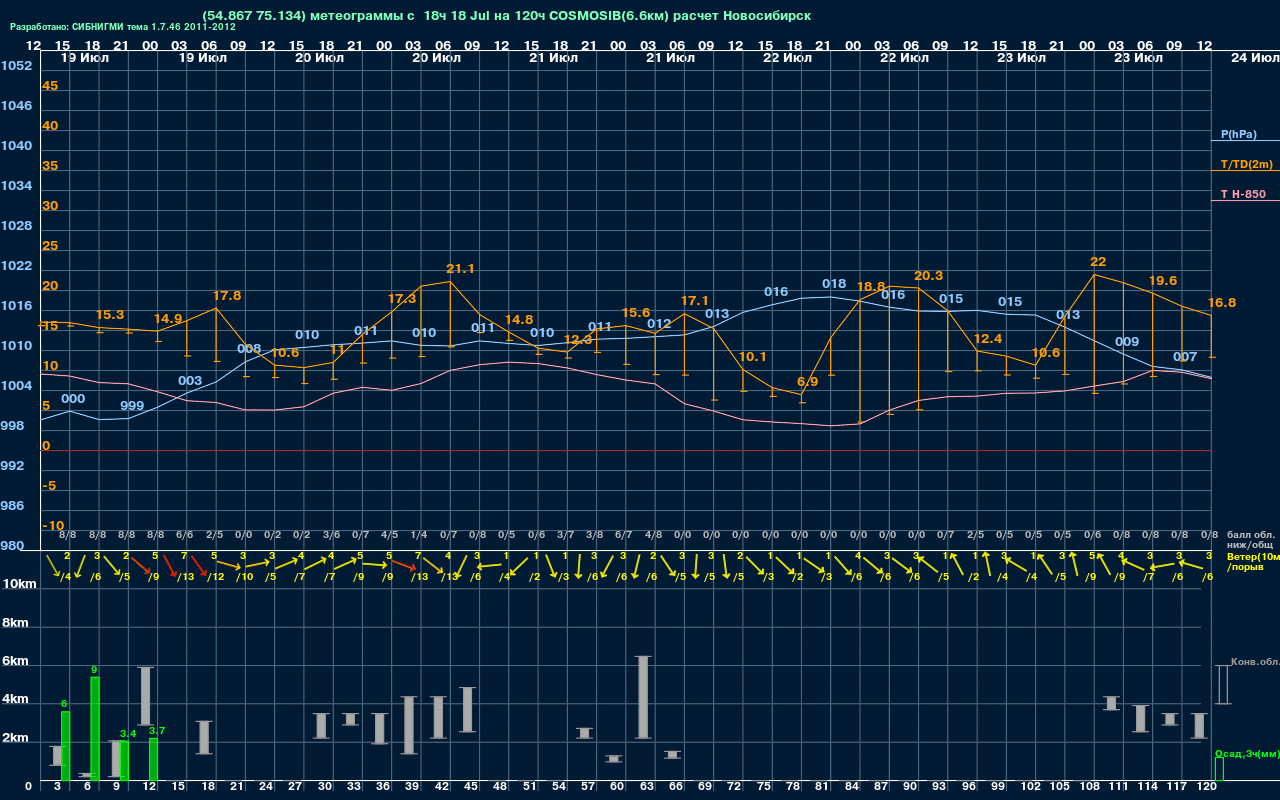Click the green precipitation bar labeled 3.4
The width and height of the screenshot is (1280, 800).
coord(124,760)
